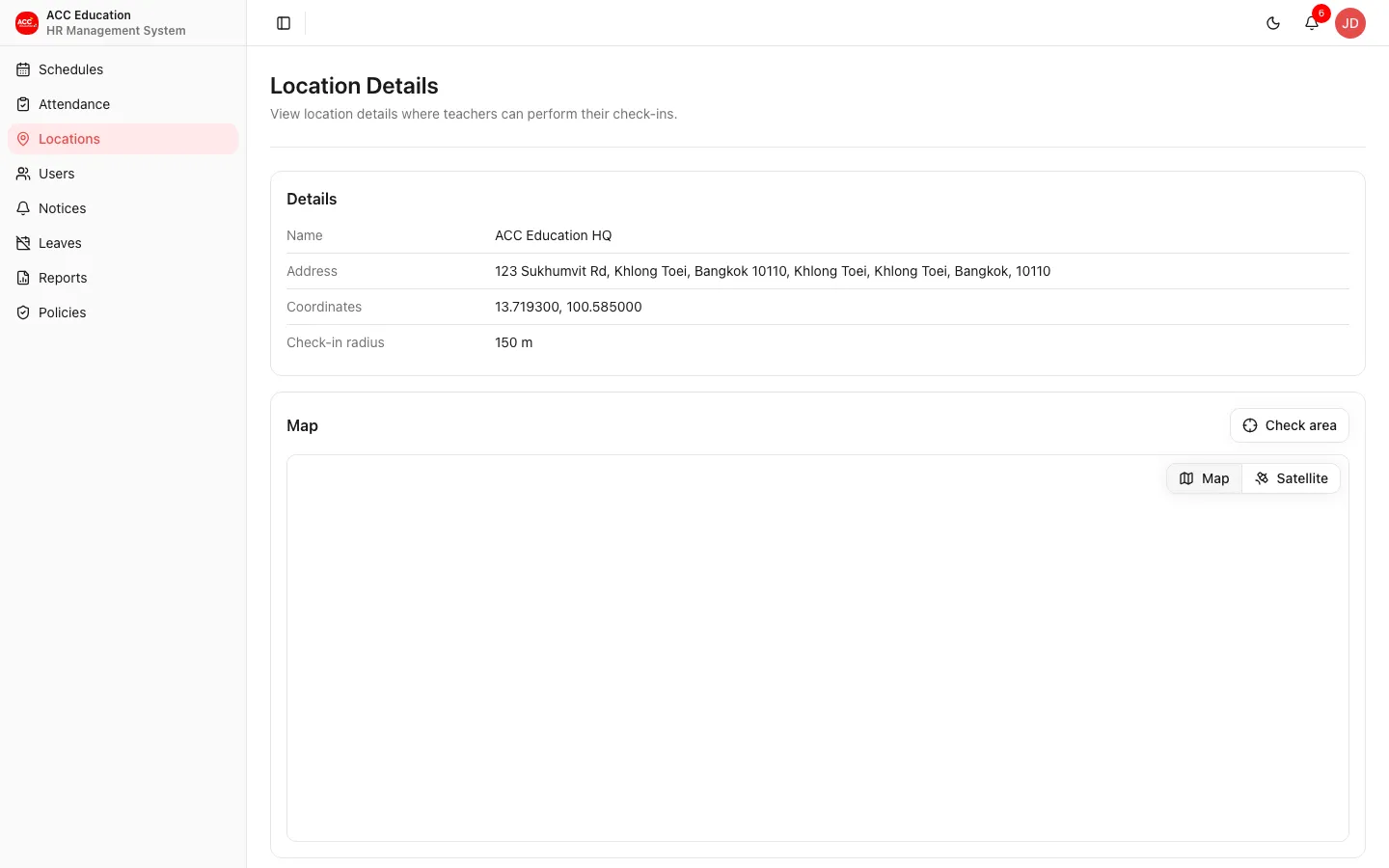
Task: Click the Reports file icon
Action: 23,278
